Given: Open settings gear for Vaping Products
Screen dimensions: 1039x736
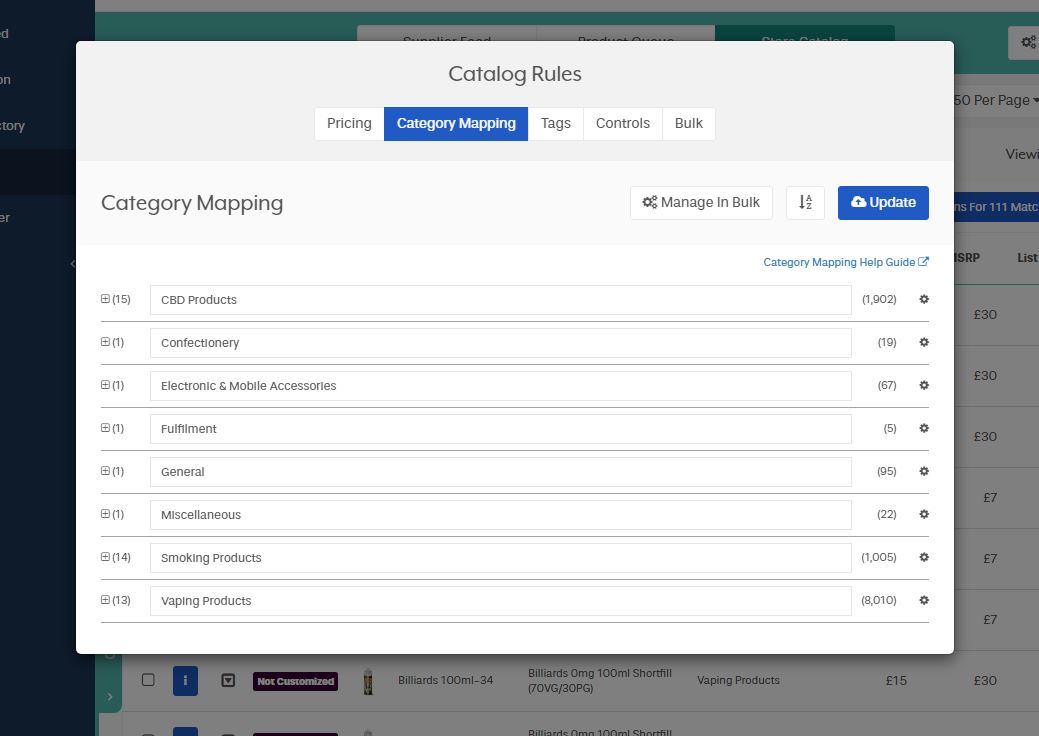Looking at the screenshot, I should (x=924, y=601).
